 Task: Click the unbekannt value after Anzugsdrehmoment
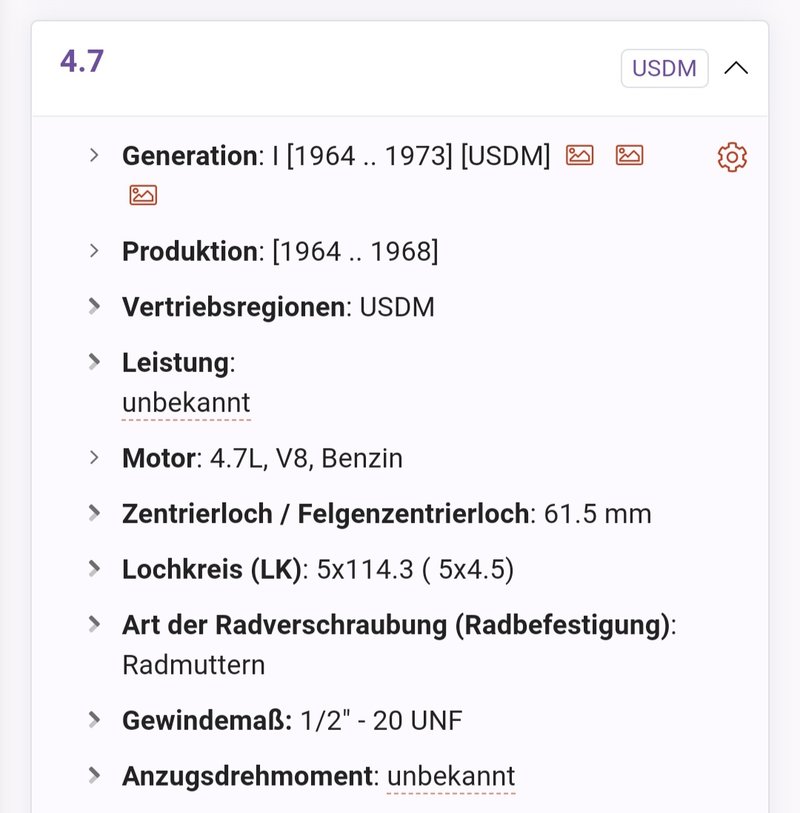coord(451,776)
